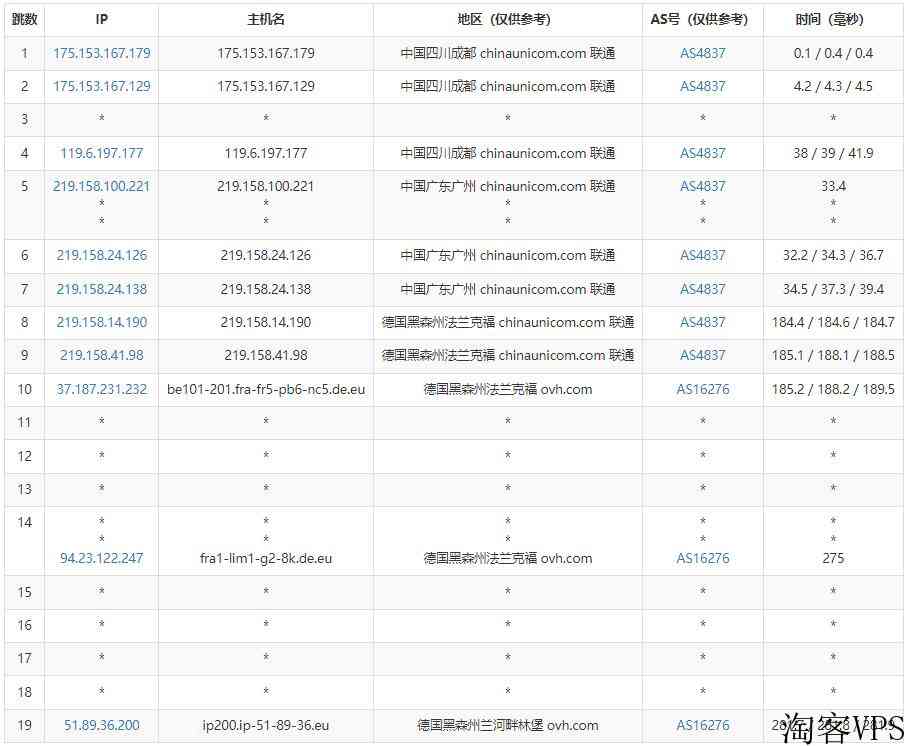Follow the AS16276 link in hop 19 row
The width and height of the screenshot is (905, 746).
click(702, 725)
